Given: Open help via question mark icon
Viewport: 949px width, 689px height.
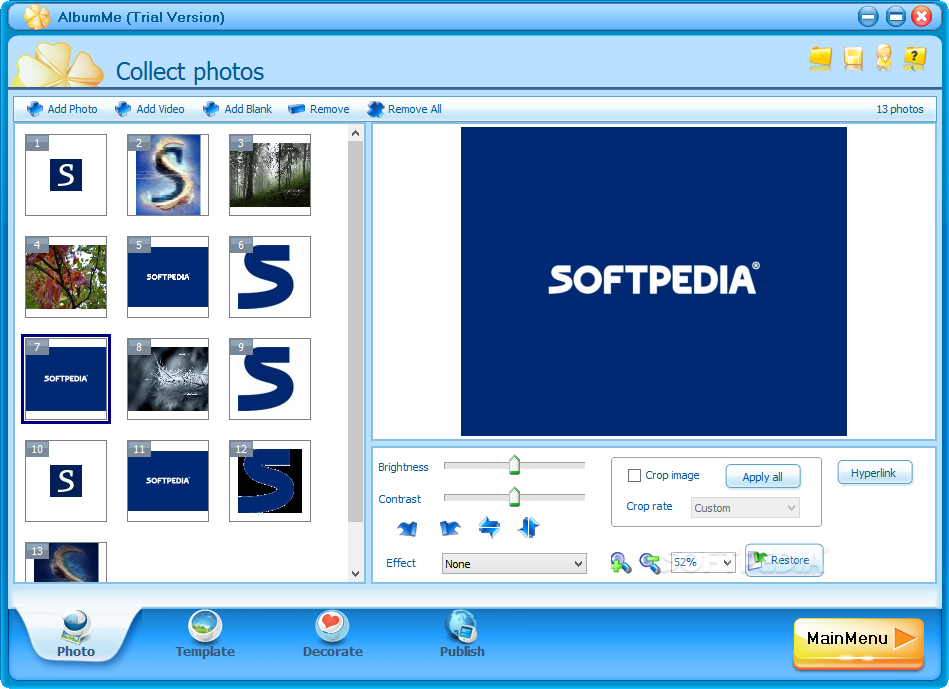Looking at the screenshot, I should point(915,58).
